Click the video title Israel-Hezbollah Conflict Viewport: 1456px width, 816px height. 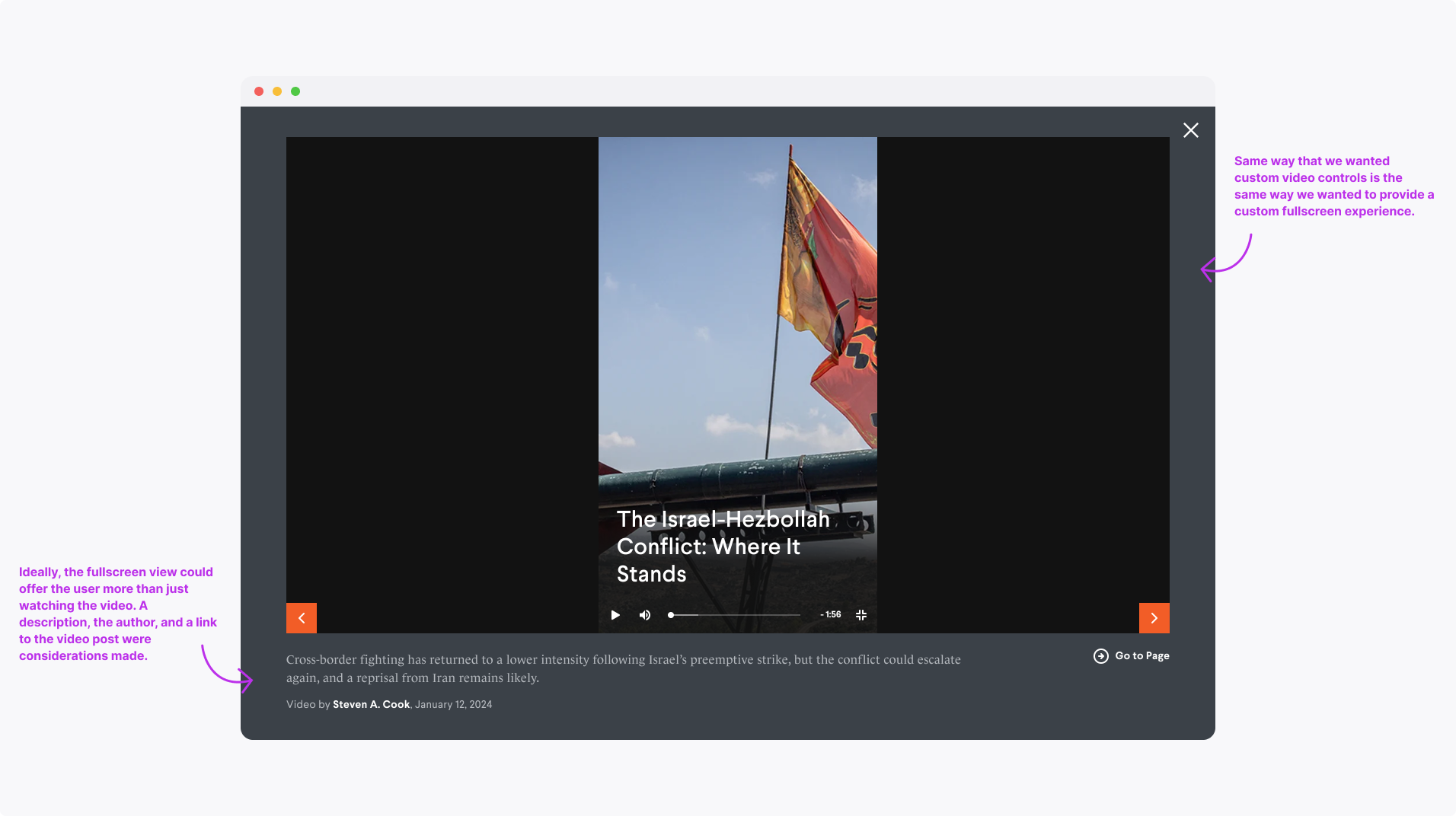tap(723, 547)
